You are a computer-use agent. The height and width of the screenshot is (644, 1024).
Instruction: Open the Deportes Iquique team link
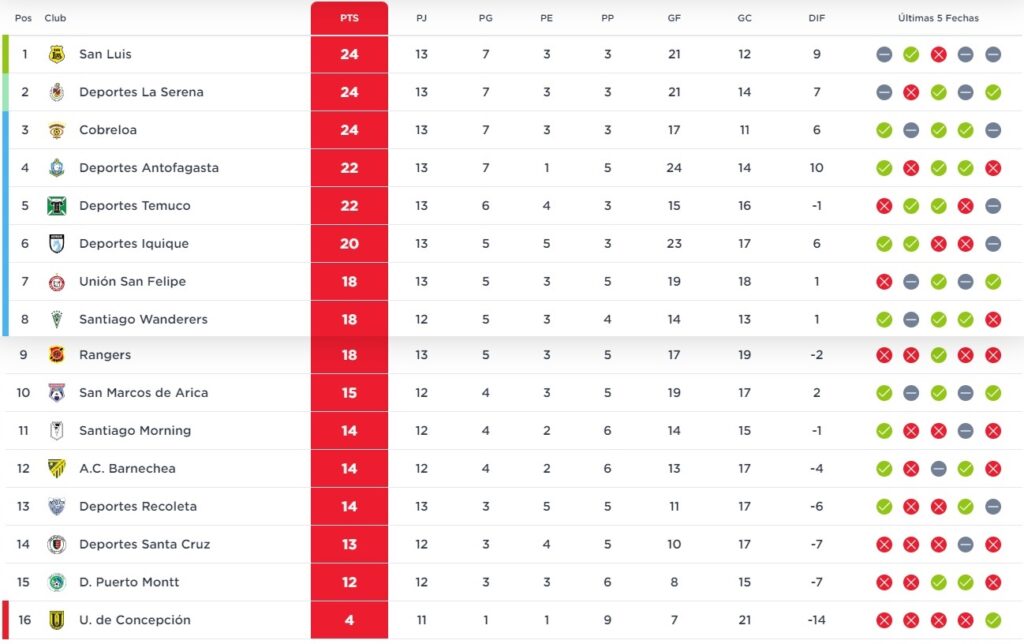pos(134,244)
